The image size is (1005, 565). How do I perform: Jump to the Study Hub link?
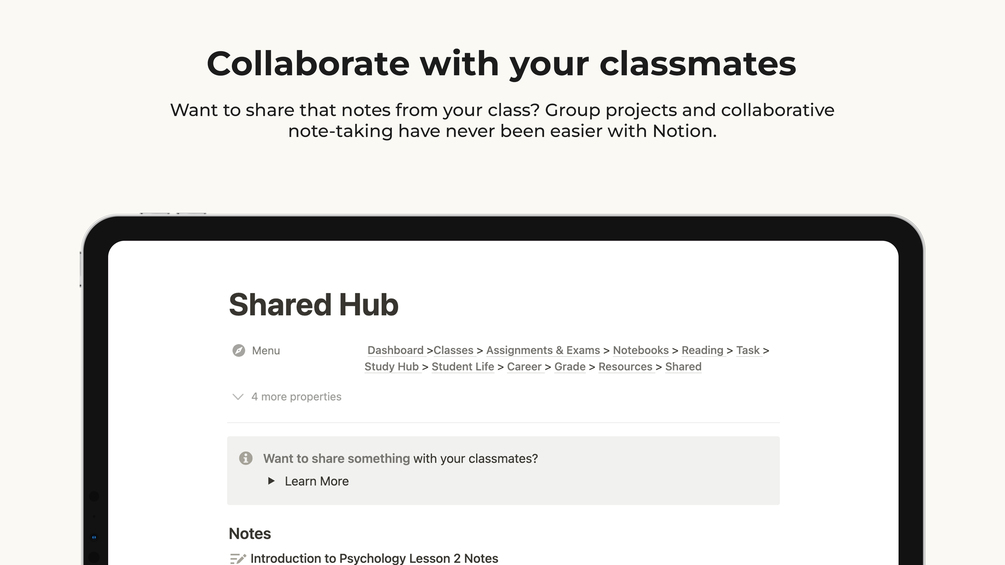[392, 367]
